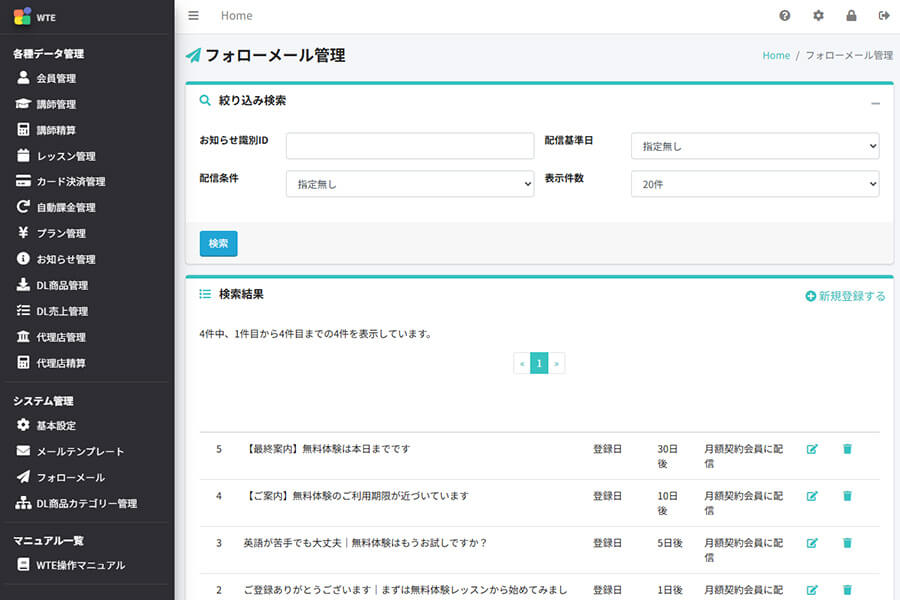
Task: Delete the 英語が苦手でも大丈夫 row
Action: 847,543
